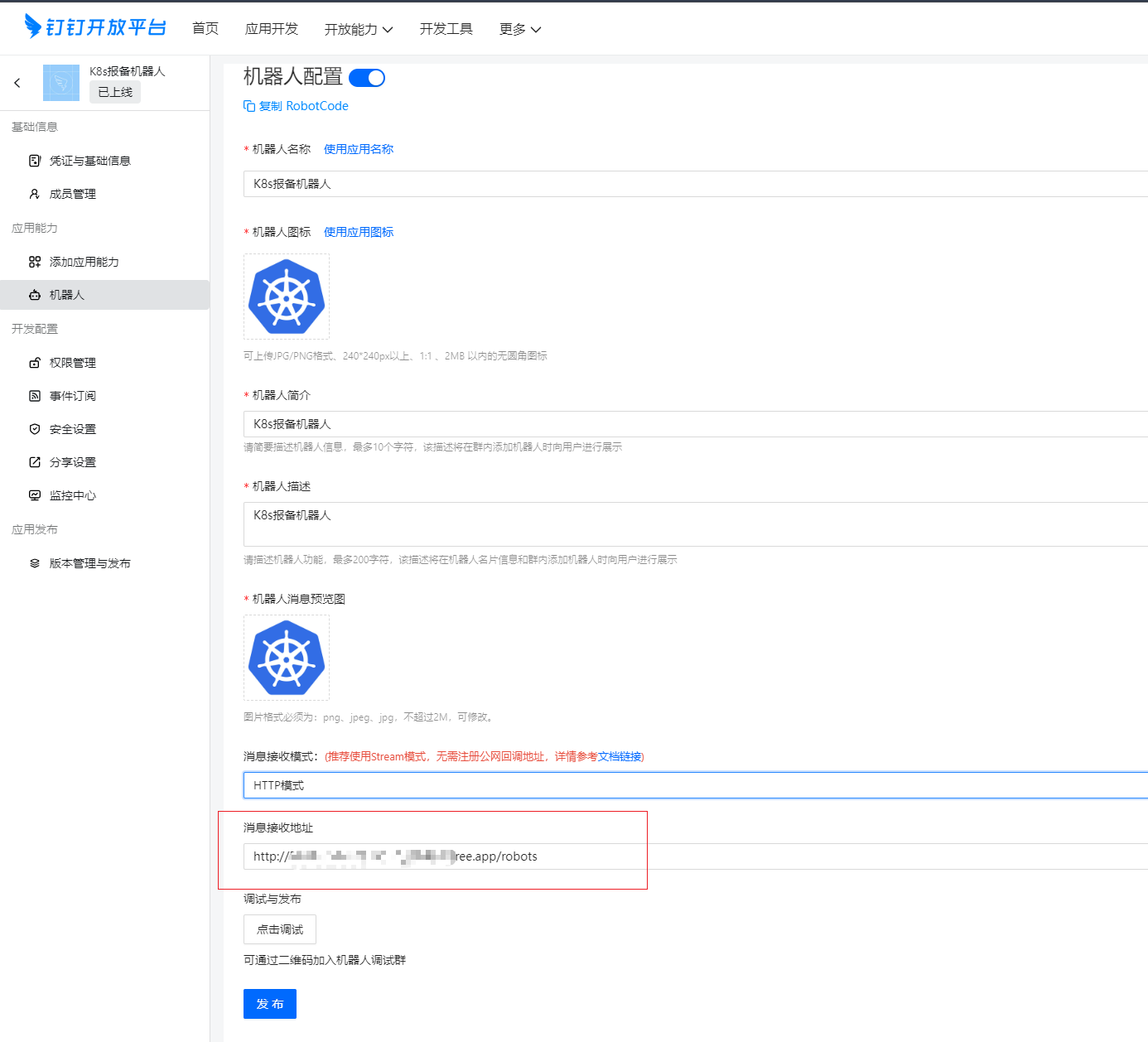
Task: Click the 机器人简介 input field
Action: pos(696,424)
